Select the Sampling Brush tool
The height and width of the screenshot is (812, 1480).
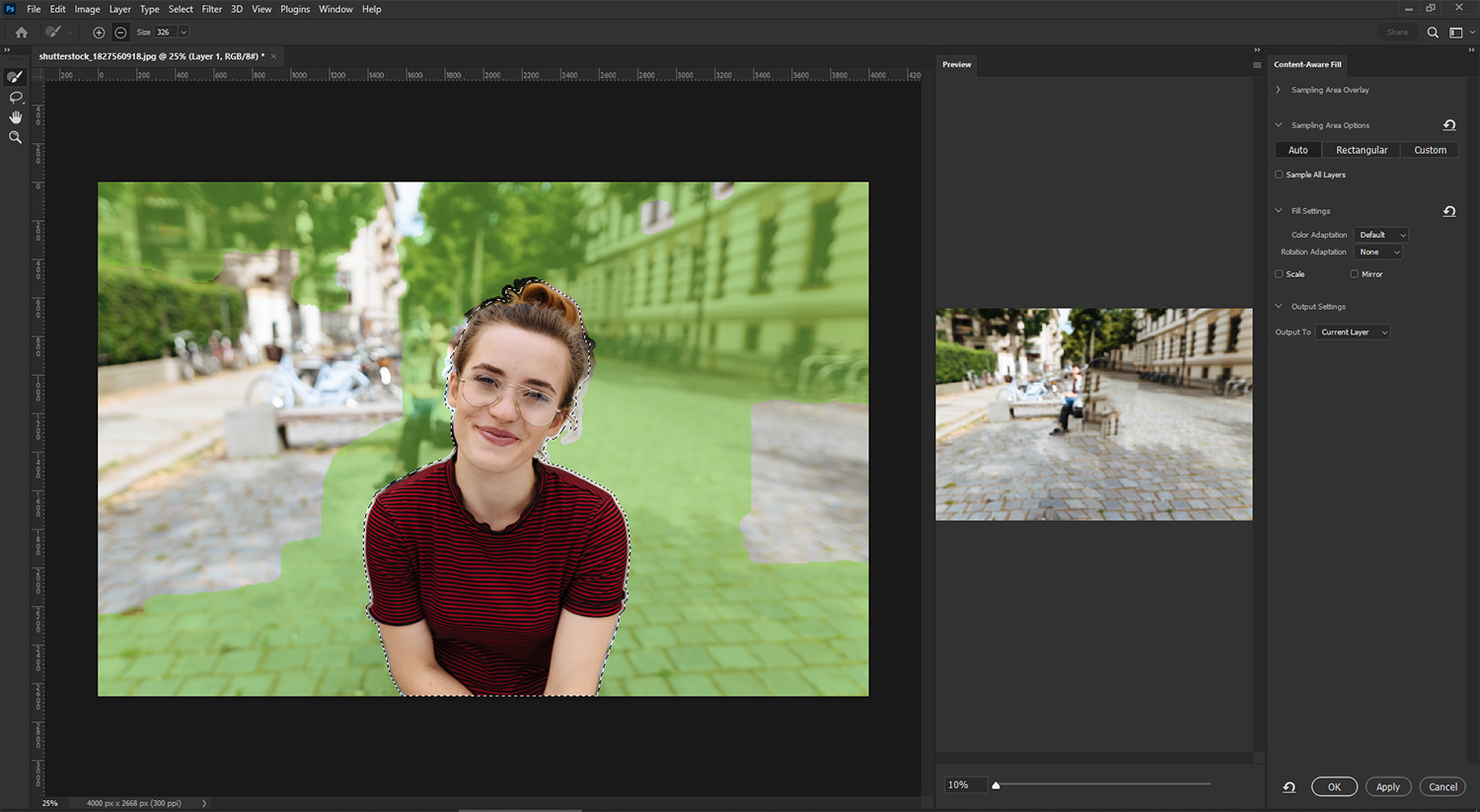coord(15,77)
